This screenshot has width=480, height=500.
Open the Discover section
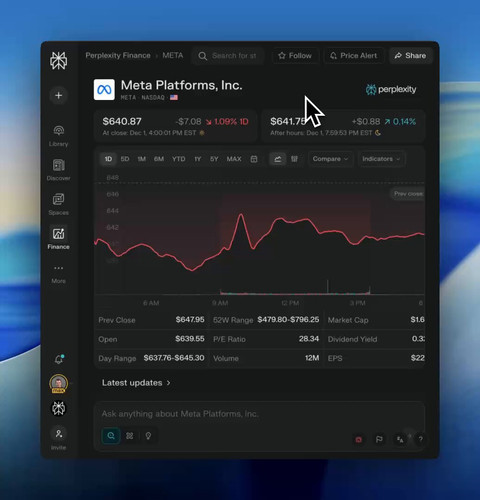(x=58, y=170)
